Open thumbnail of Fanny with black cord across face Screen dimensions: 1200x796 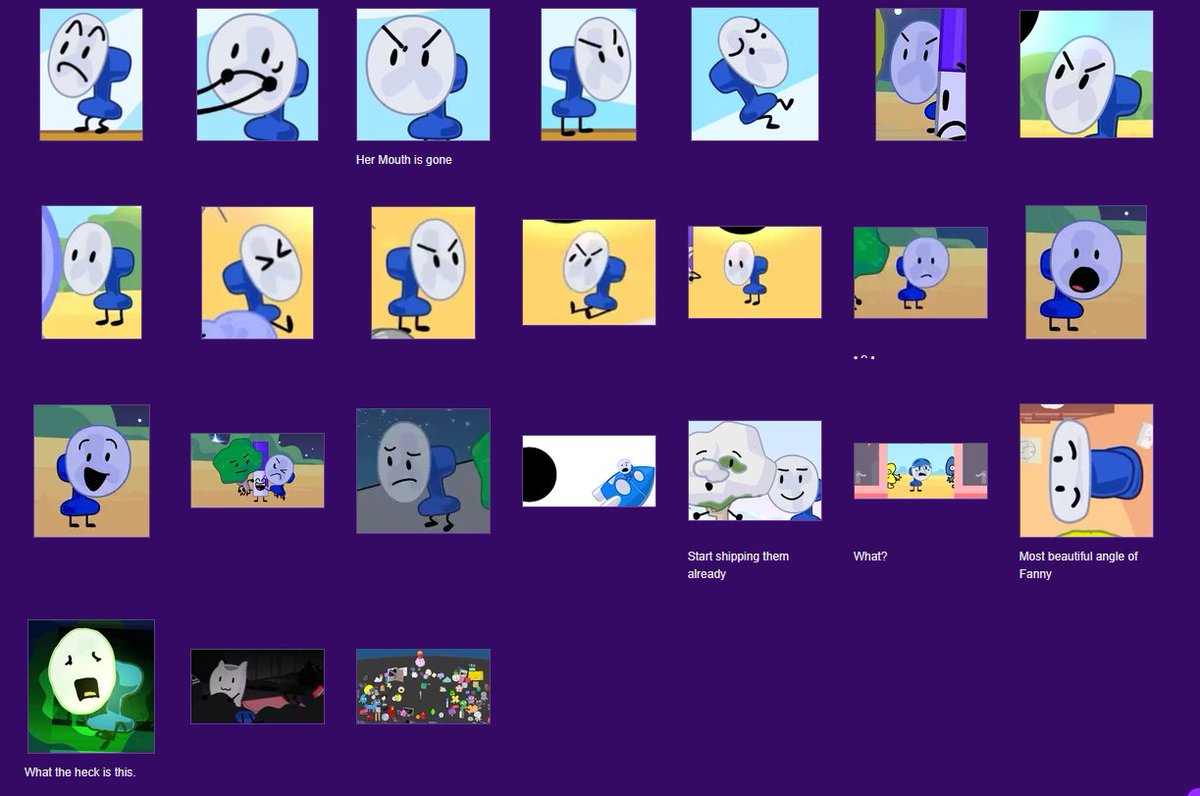(x=257, y=75)
